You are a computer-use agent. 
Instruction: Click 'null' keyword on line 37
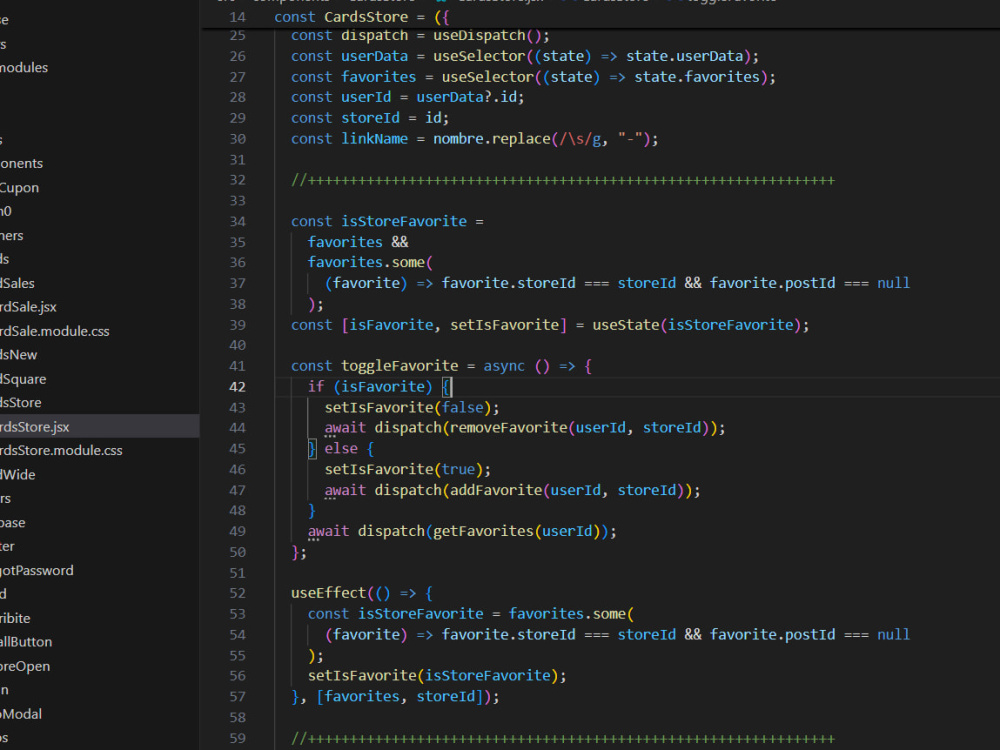(893, 283)
